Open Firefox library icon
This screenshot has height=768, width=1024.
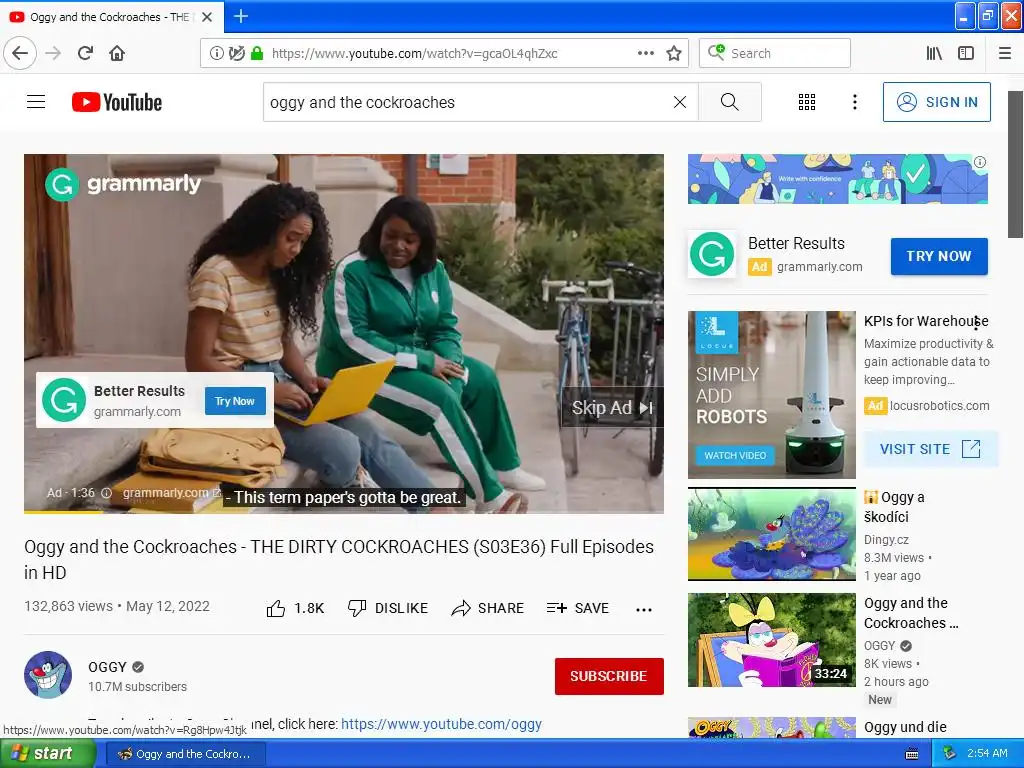[934, 53]
